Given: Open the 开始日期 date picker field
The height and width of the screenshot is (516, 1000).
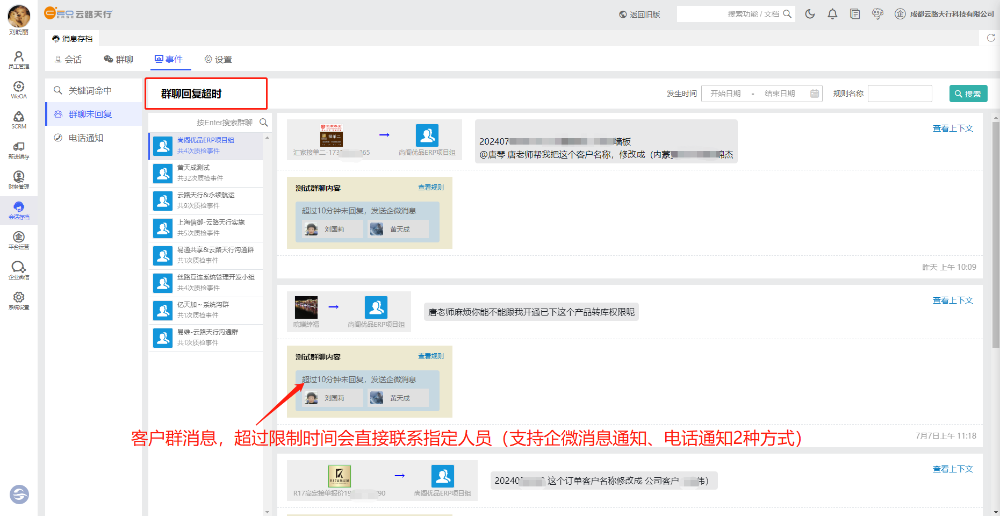Looking at the screenshot, I should pos(726,93).
